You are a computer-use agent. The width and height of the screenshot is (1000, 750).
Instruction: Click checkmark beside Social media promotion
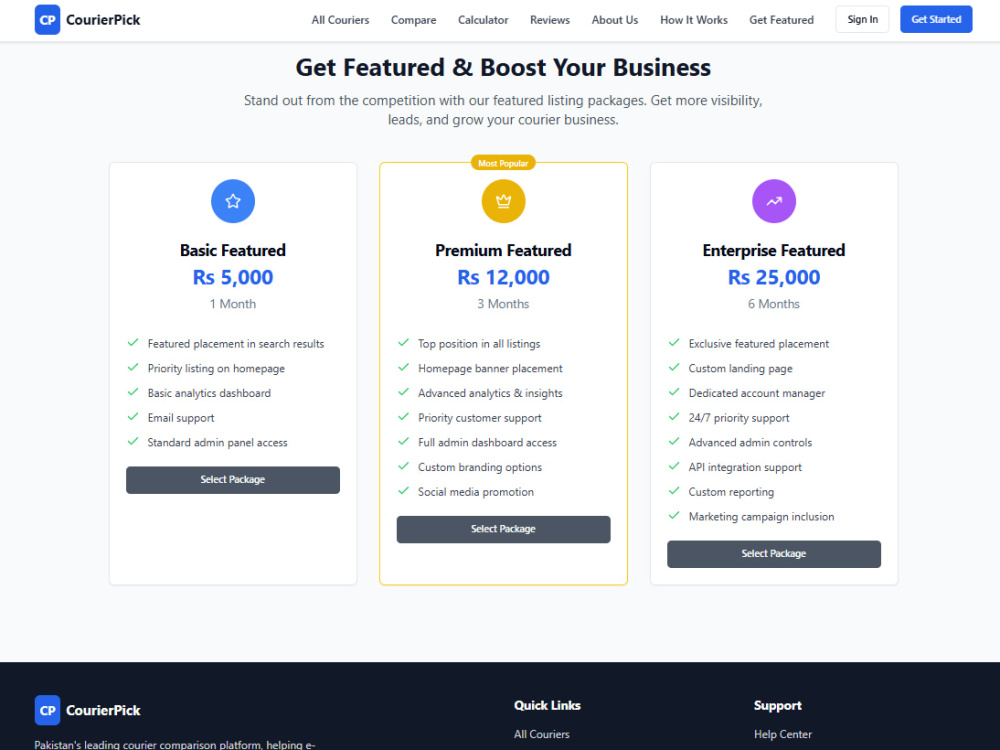403,491
